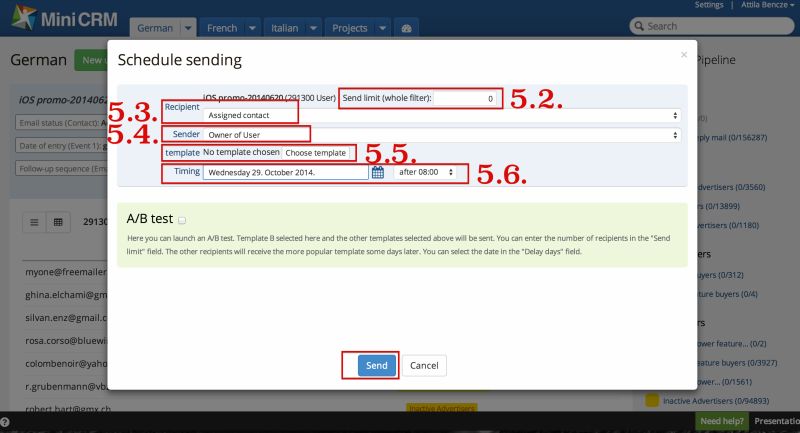Click the Choose template button

coord(315,152)
